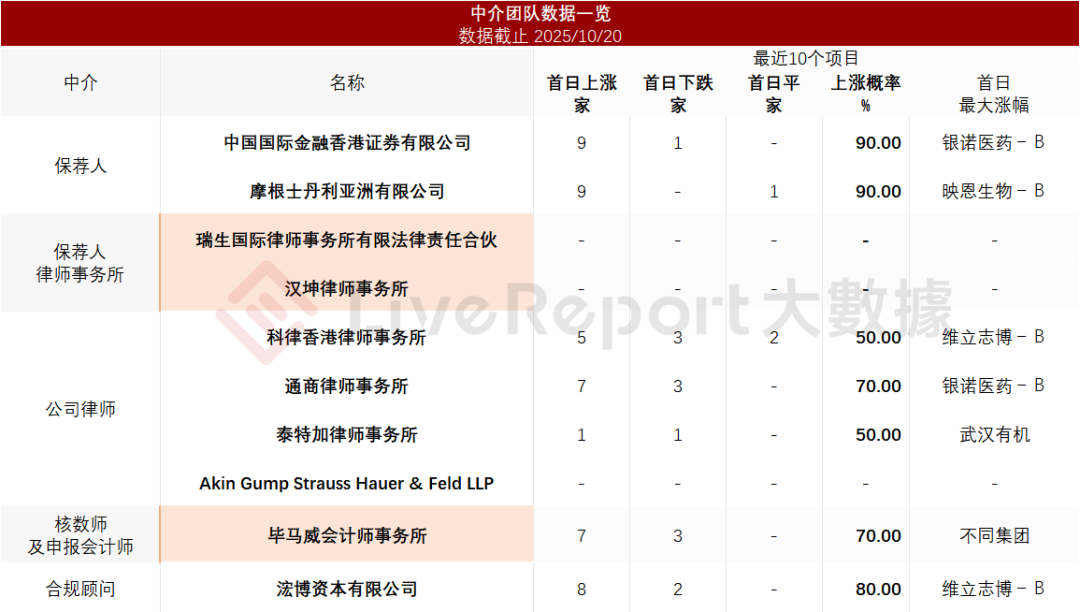Image resolution: width=1080 pixels, height=612 pixels.
Task: Select 首日上涨 value 7 for 毕马威
Action: [581, 536]
